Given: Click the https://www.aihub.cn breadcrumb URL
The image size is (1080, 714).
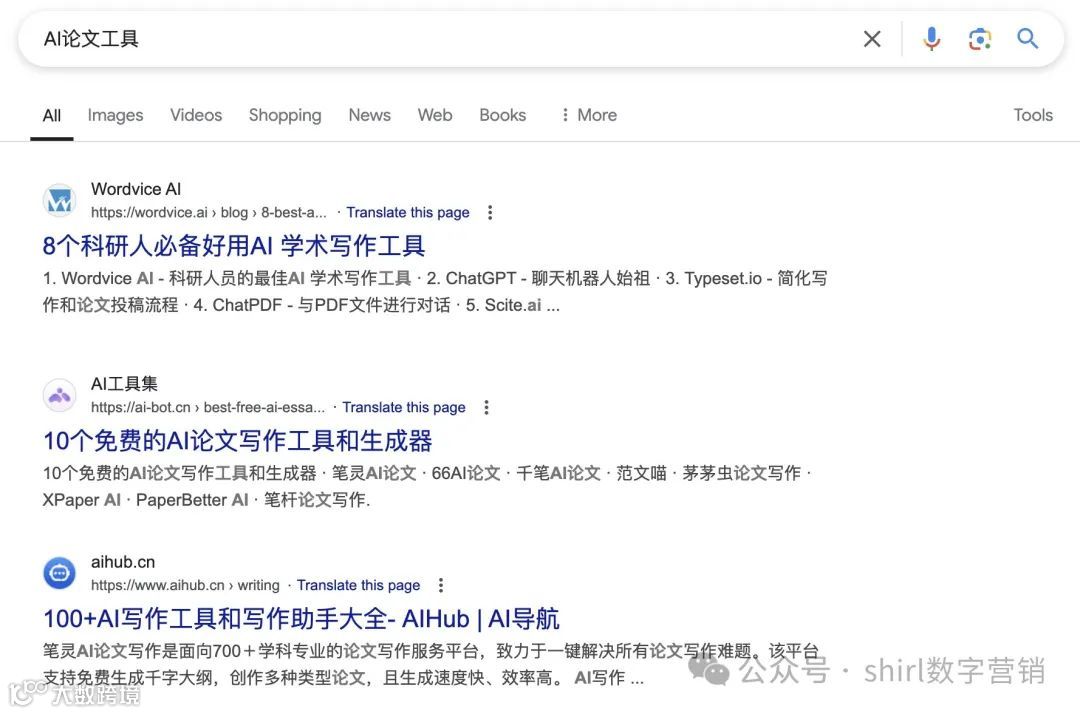Looking at the screenshot, I should 185,585.
